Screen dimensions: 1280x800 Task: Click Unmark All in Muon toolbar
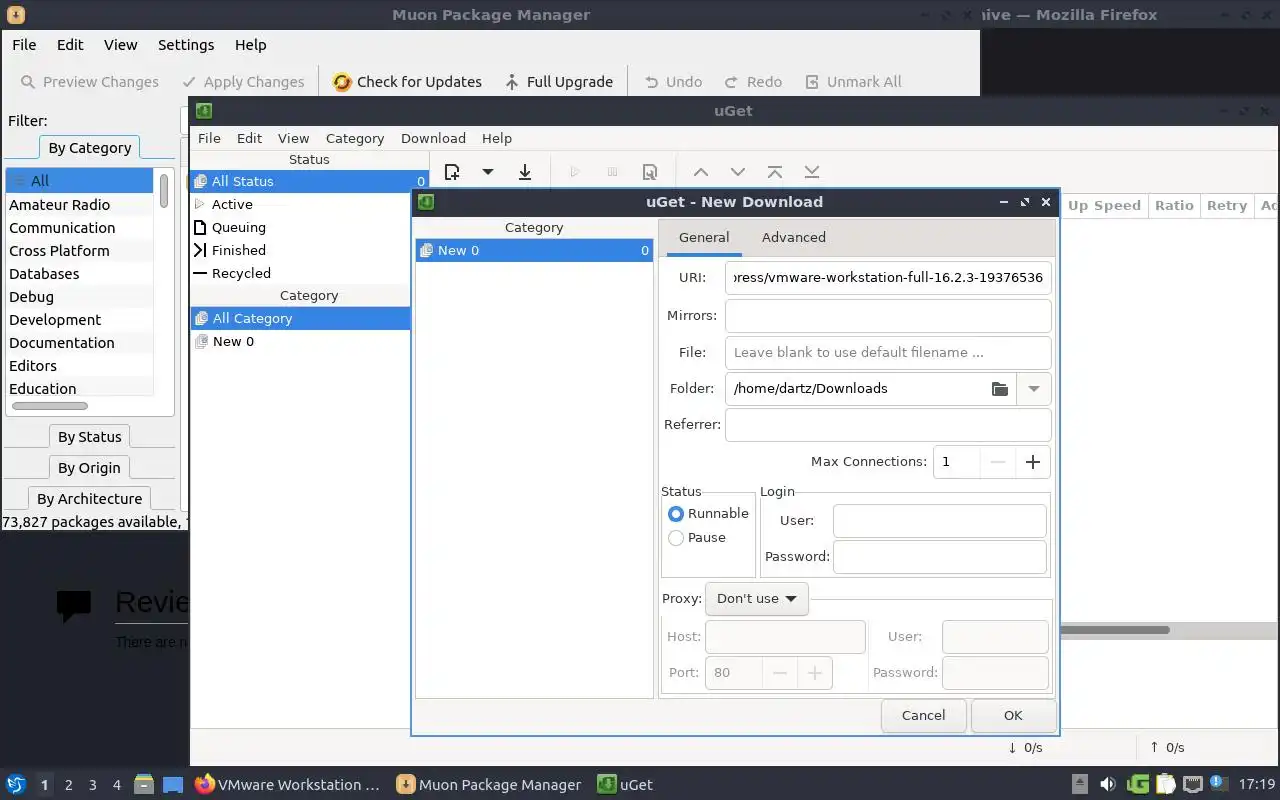click(852, 82)
